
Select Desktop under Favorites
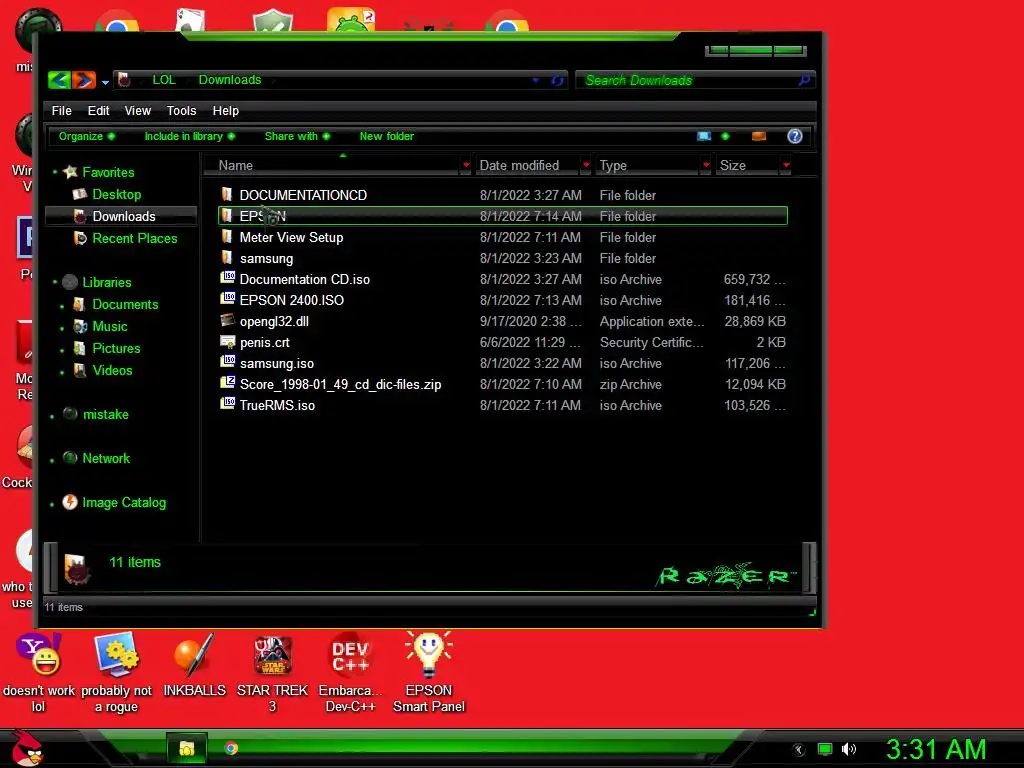click(116, 194)
